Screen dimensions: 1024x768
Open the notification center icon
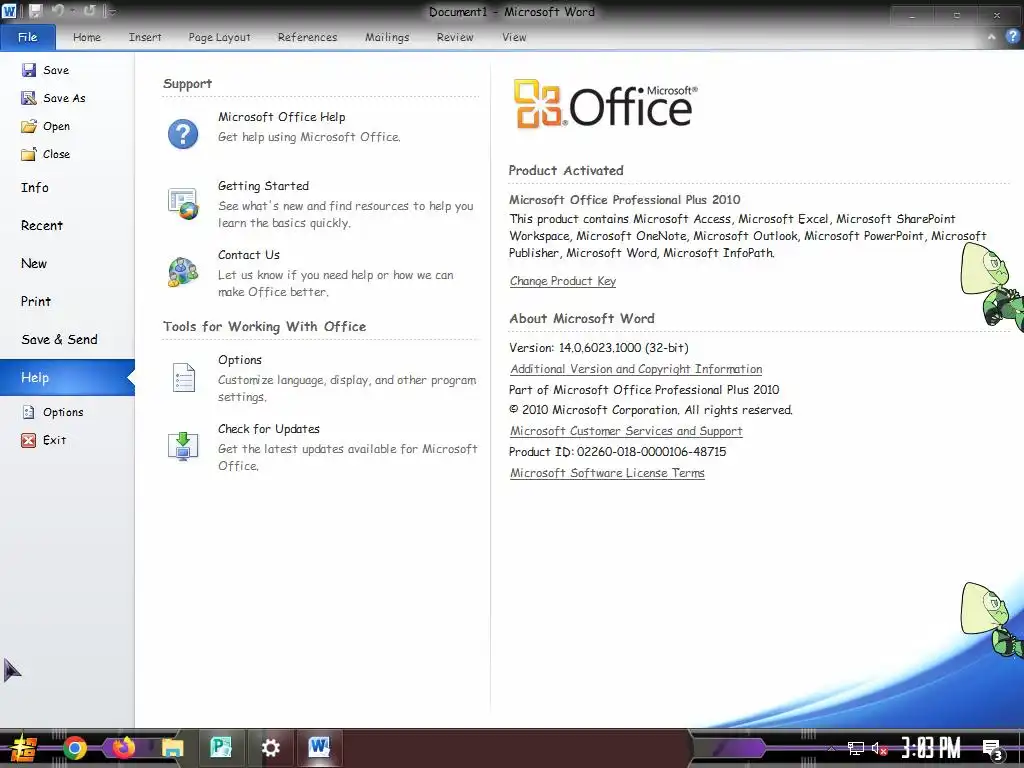tap(993, 750)
